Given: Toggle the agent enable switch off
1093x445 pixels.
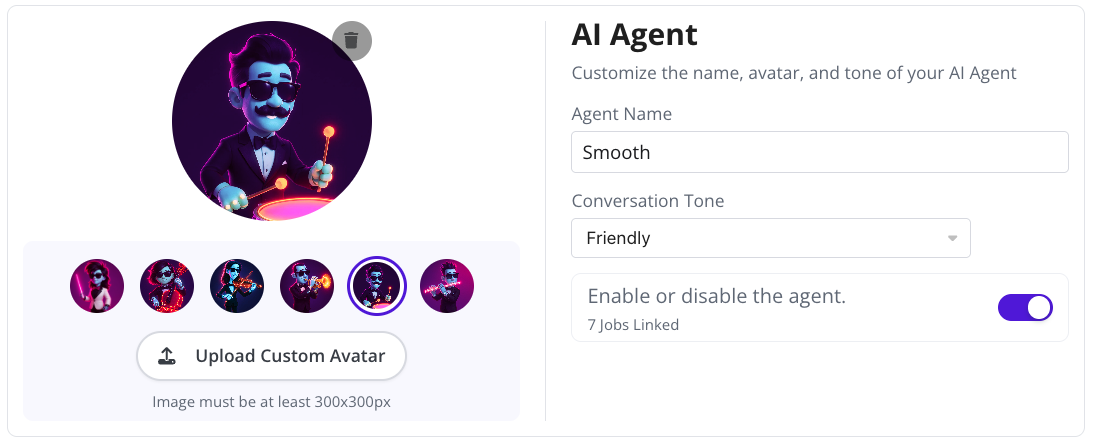Looking at the screenshot, I should (1025, 307).
